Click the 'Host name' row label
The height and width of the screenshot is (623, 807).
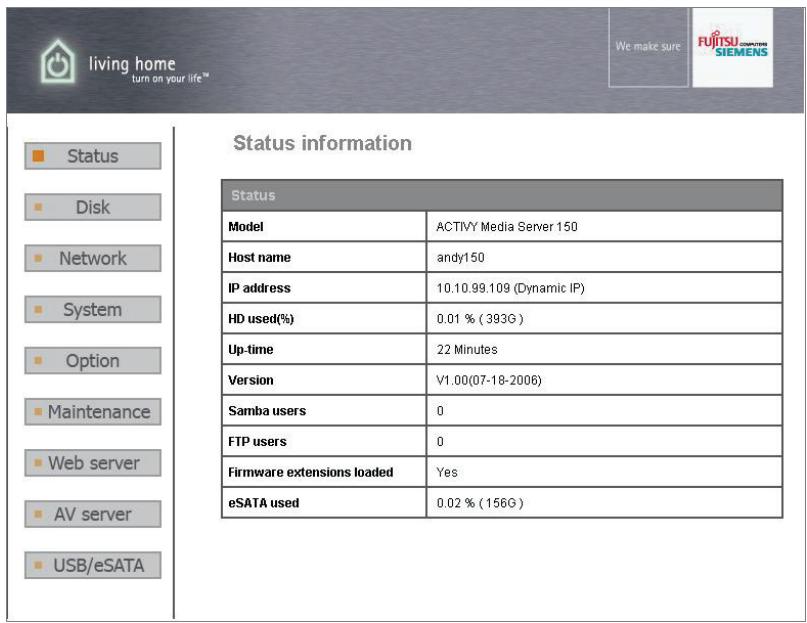coord(259,257)
